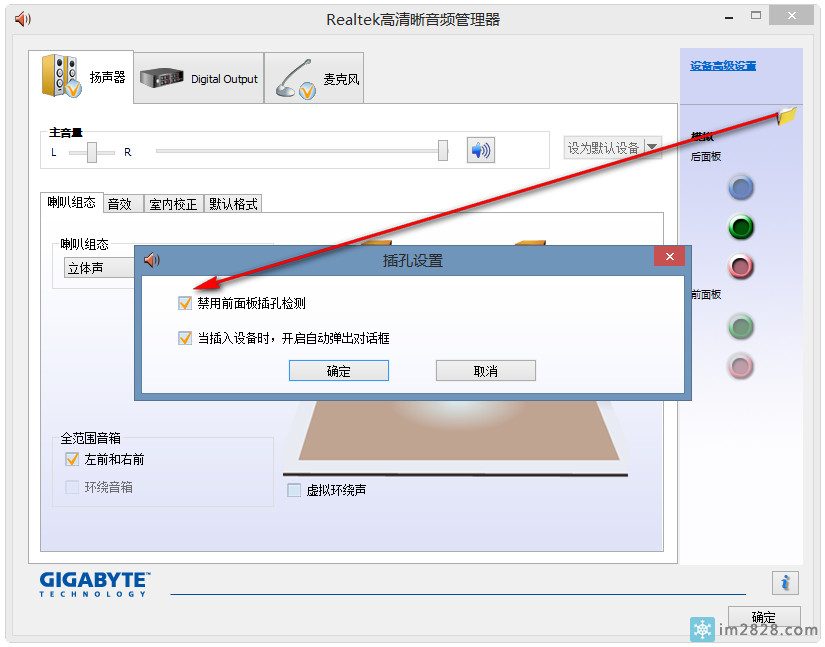Click the green rear panel jack

(x=740, y=227)
